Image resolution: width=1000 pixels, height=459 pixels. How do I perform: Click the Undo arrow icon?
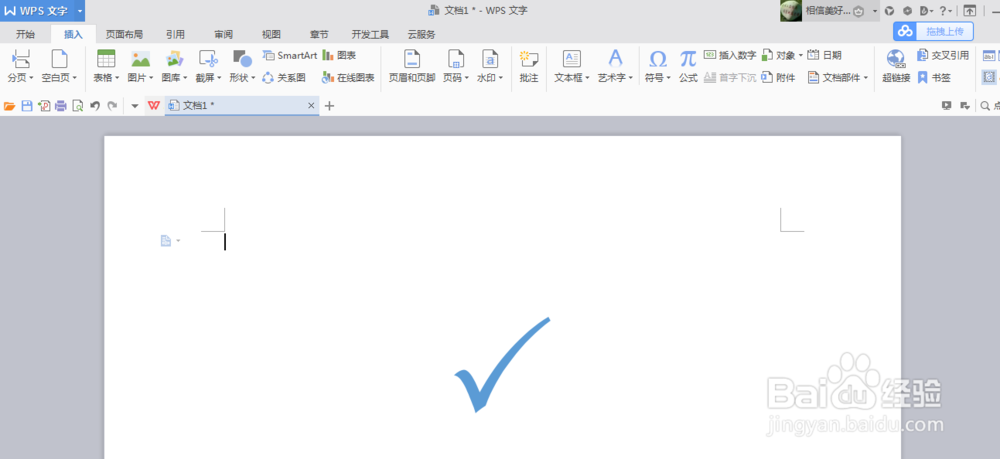coord(95,106)
